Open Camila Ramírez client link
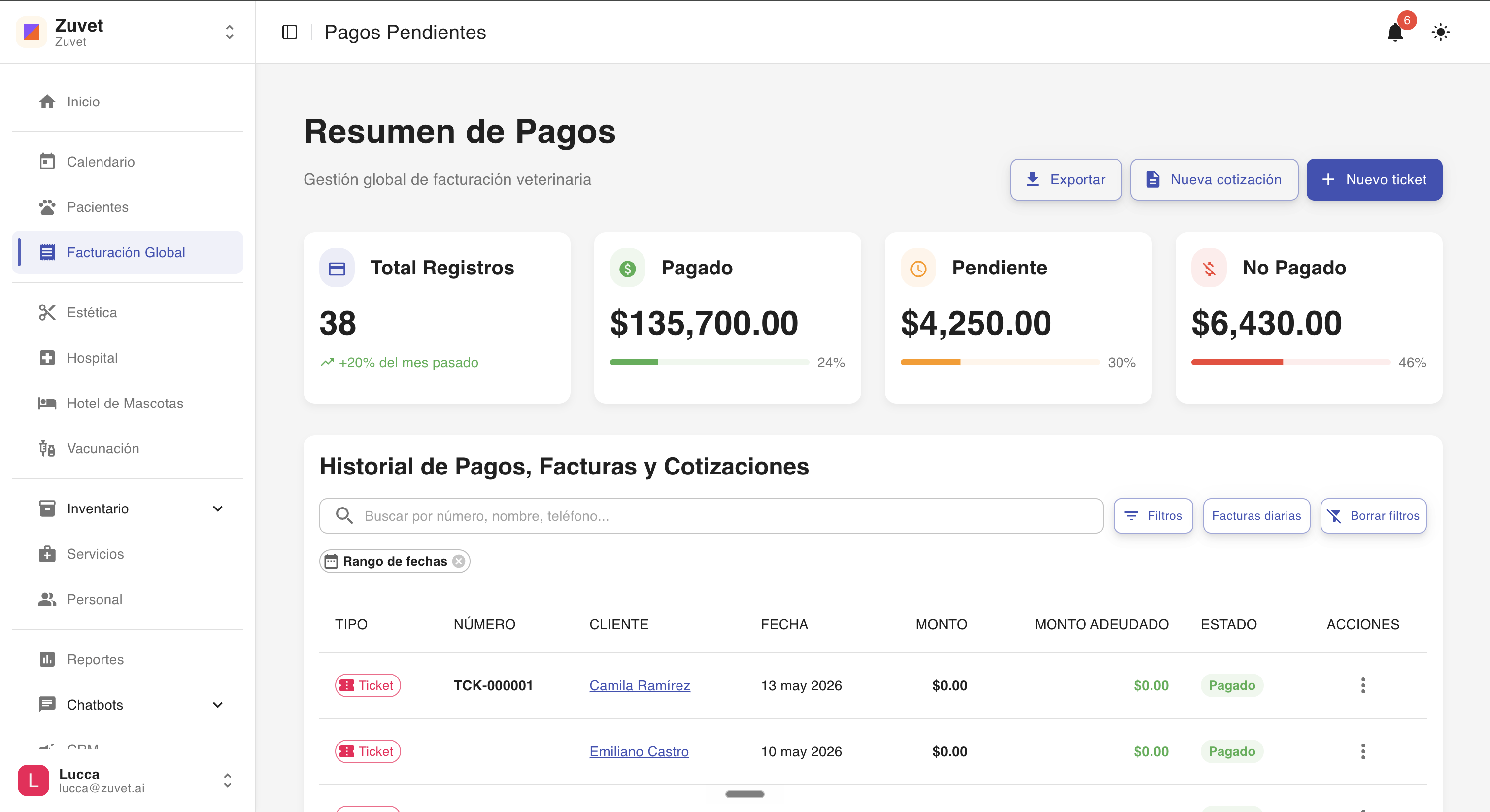Screen dimensions: 1490x812 tap(639, 685)
